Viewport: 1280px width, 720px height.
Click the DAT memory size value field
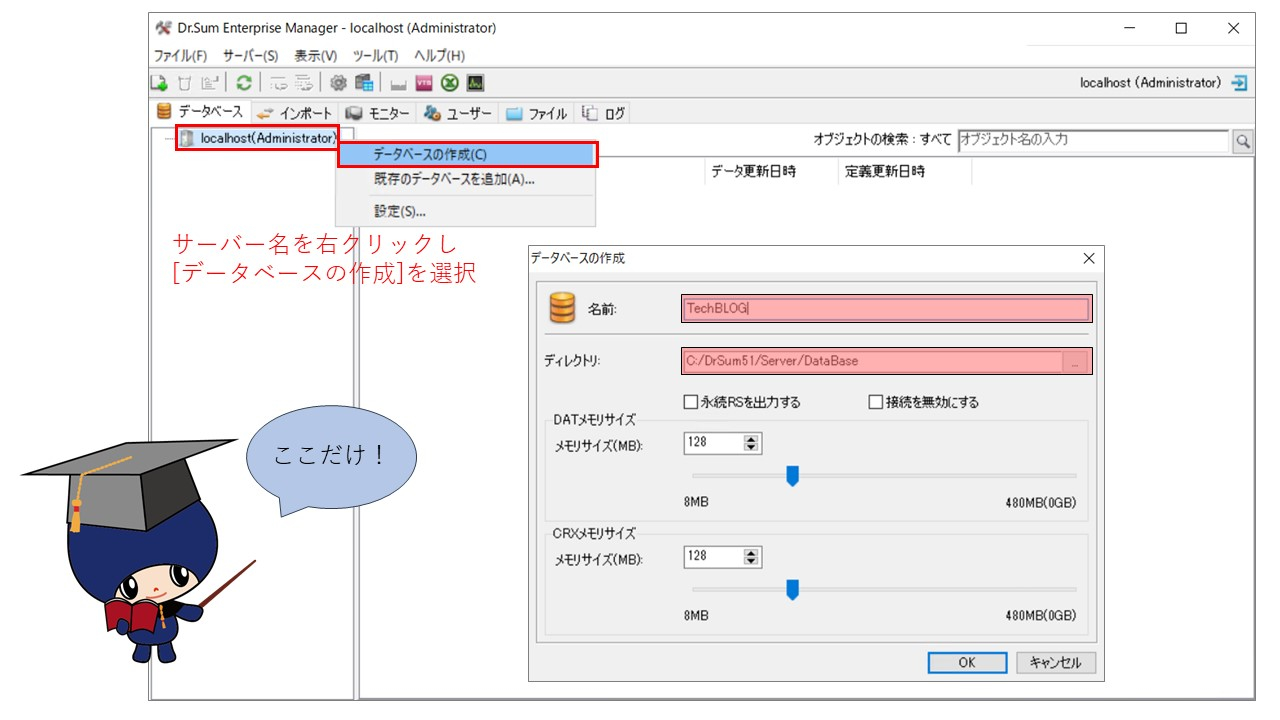(x=714, y=442)
